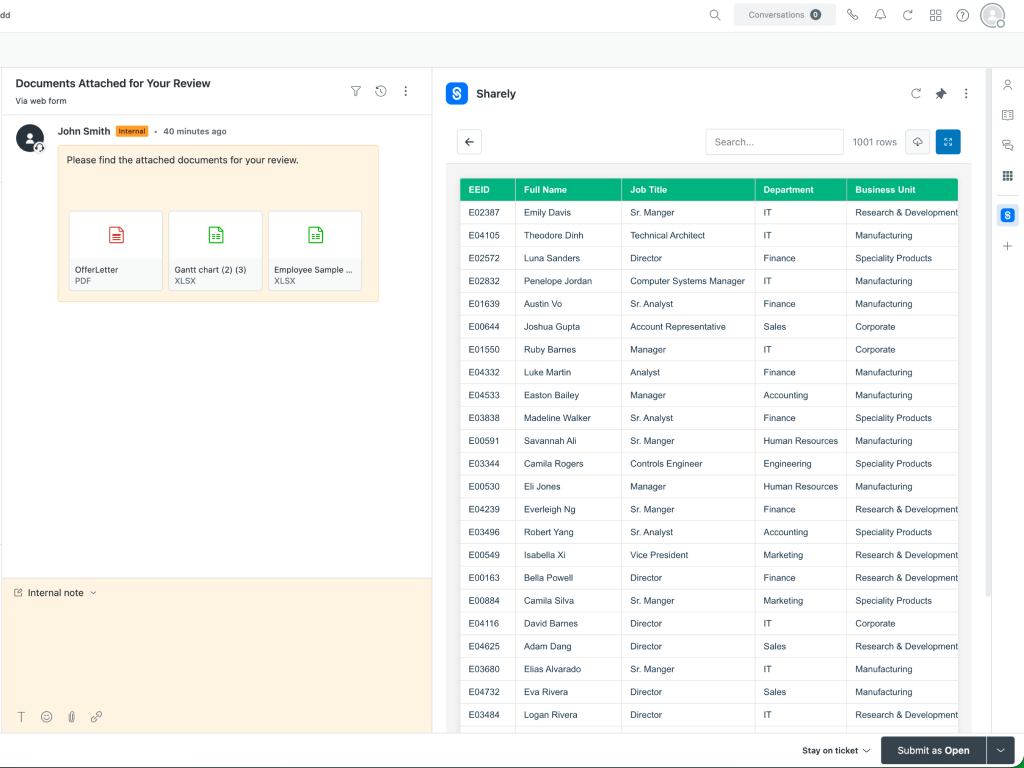Go back using the left arrow button
This screenshot has height=768, width=1024.
coord(469,142)
